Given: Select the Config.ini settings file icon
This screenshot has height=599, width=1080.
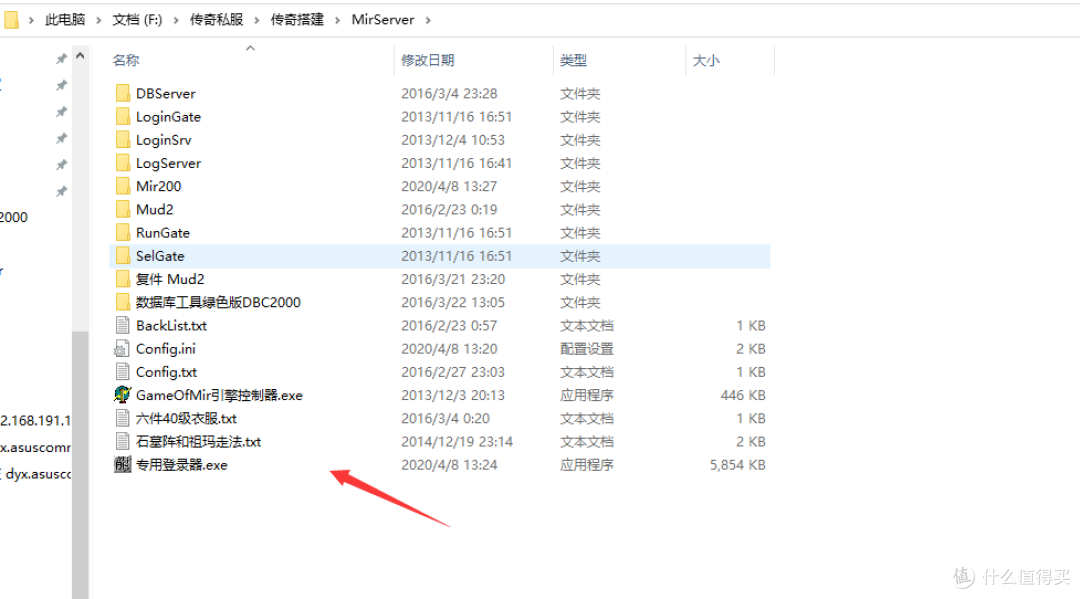Looking at the screenshot, I should pos(122,348).
